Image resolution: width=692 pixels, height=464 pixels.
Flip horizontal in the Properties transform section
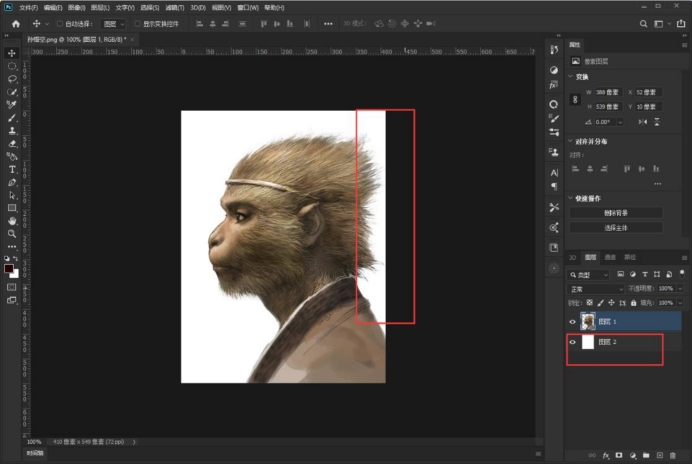click(643, 122)
